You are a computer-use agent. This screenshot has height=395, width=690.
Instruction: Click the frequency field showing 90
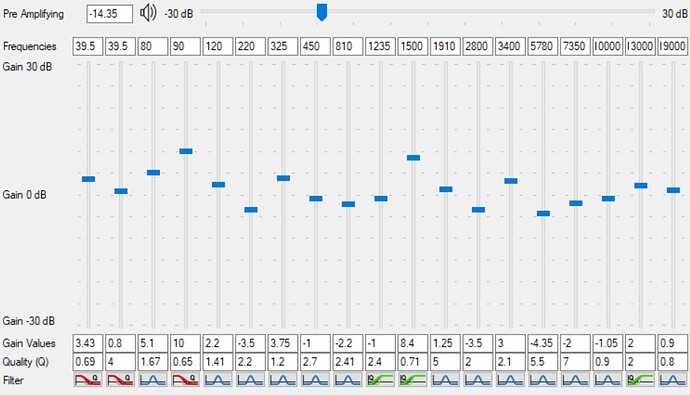click(x=185, y=46)
